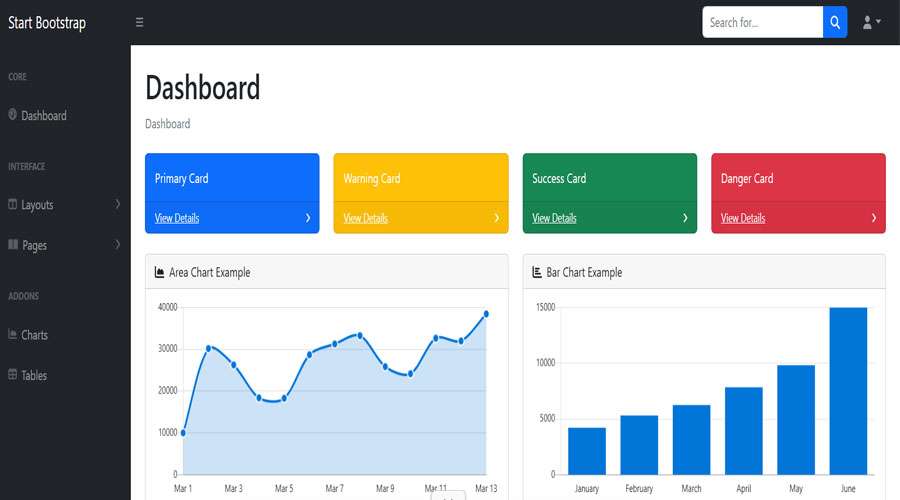Image resolution: width=900 pixels, height=500 pixels.
Task: Click the large Dashboard page heading
Action: coord(203,88)
